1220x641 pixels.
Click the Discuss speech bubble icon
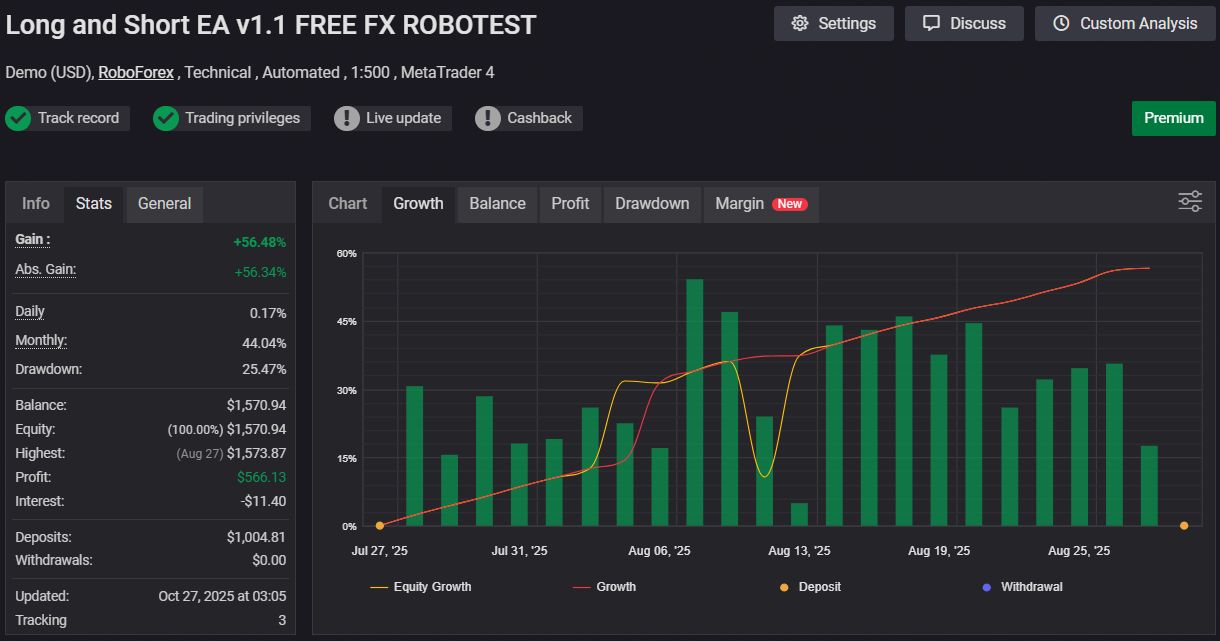[x=931, y=24]
